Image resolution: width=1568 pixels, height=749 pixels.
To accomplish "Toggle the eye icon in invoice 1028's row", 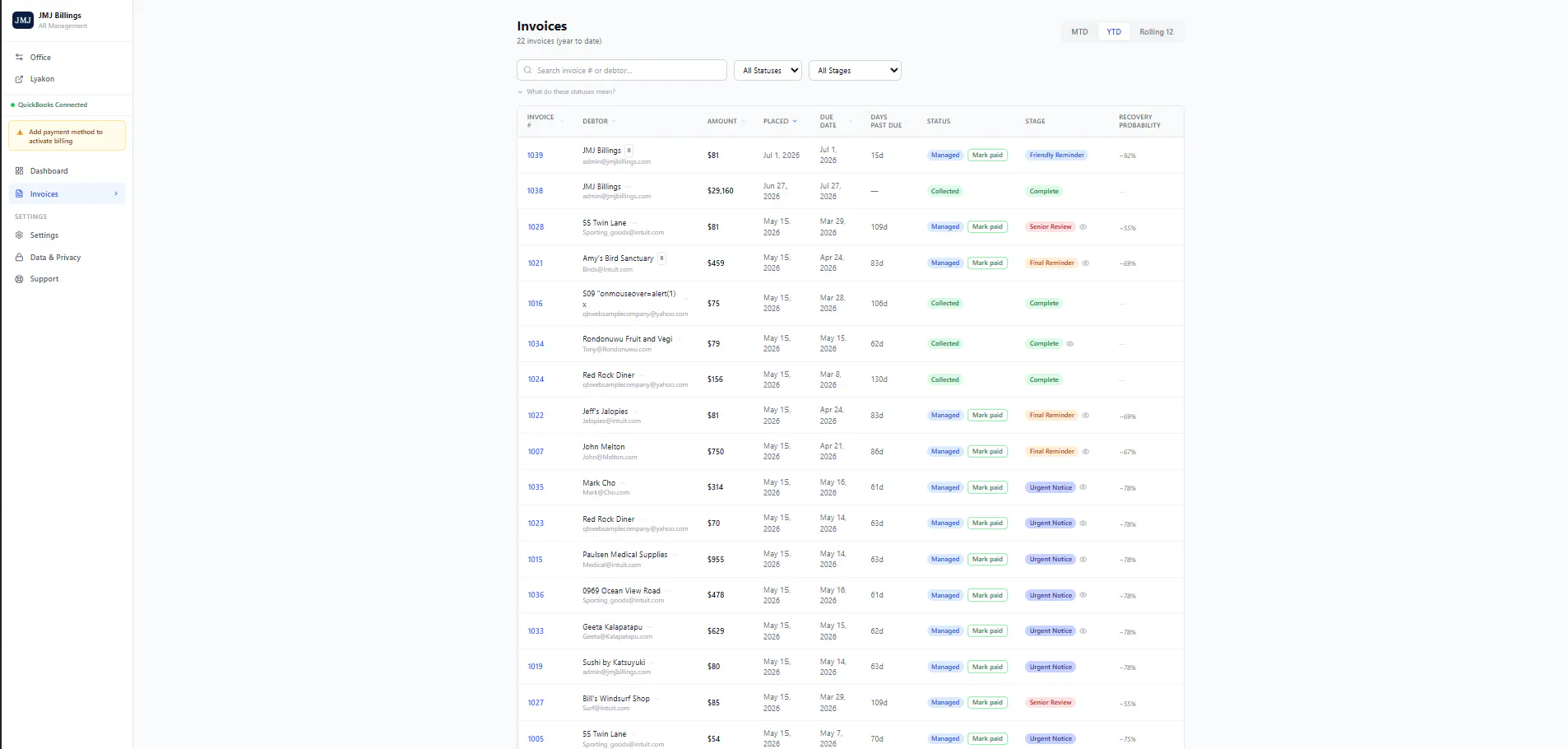I will pos(1083,227).
